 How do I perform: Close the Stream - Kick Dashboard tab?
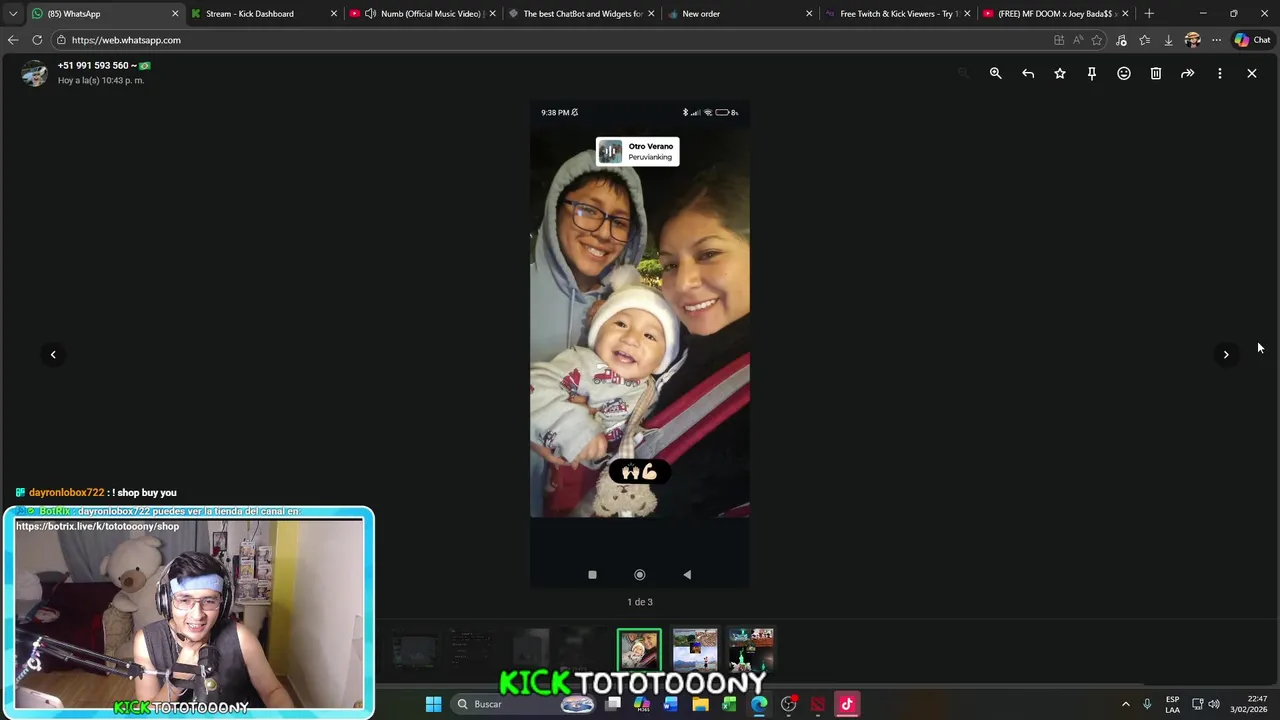(334, 14)
